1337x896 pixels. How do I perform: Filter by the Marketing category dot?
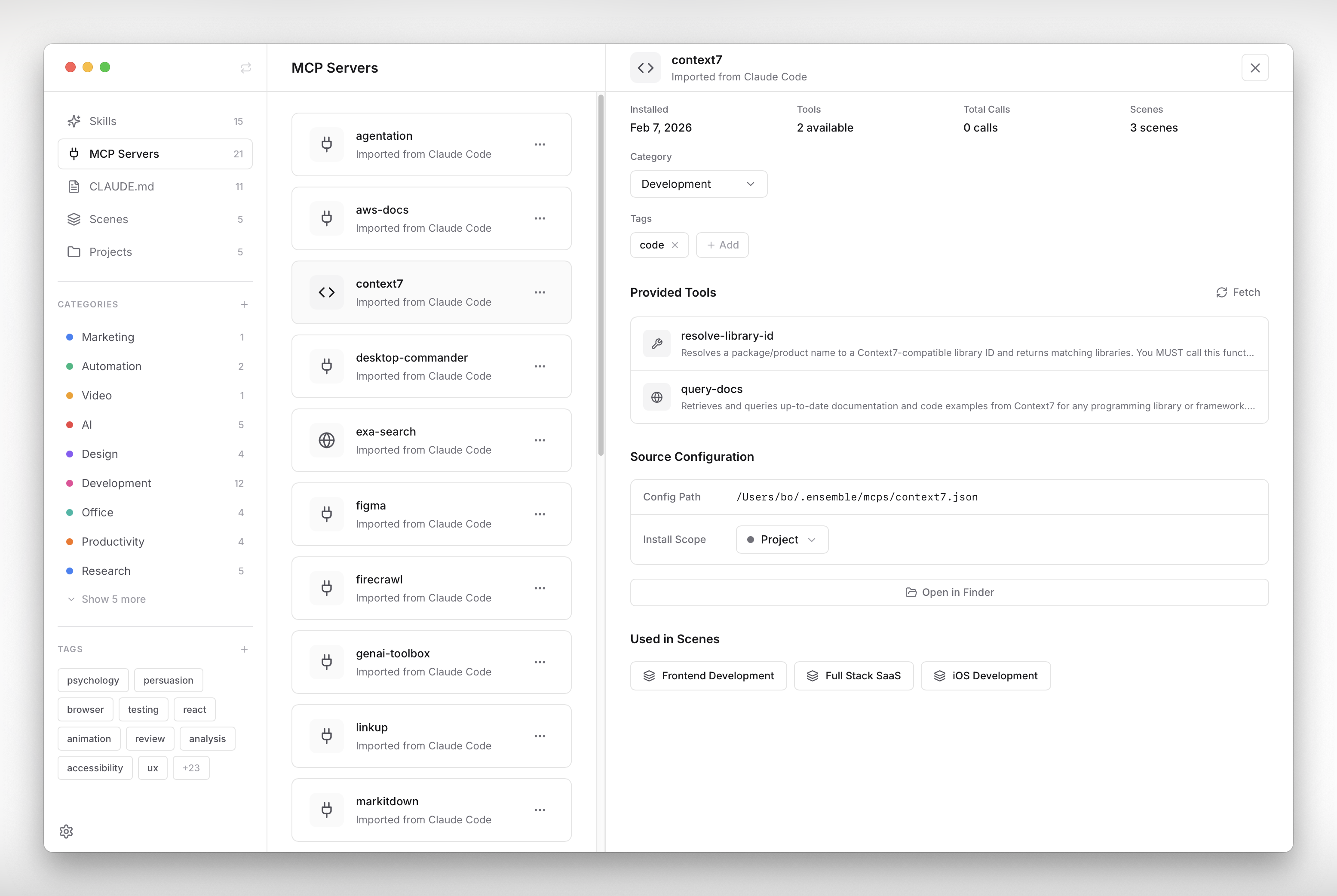pos(70,337)
